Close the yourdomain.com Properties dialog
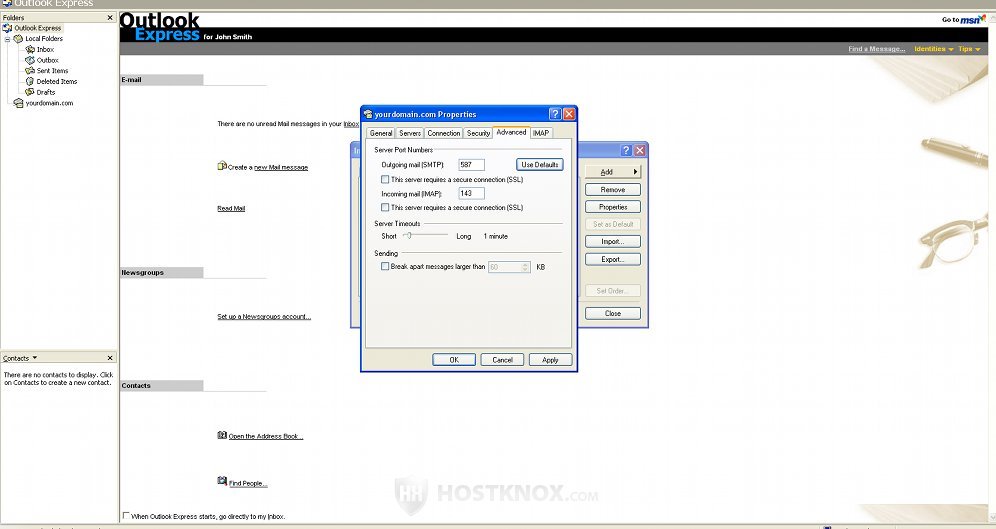The image size is (996, 529). [x=569, y=114]
